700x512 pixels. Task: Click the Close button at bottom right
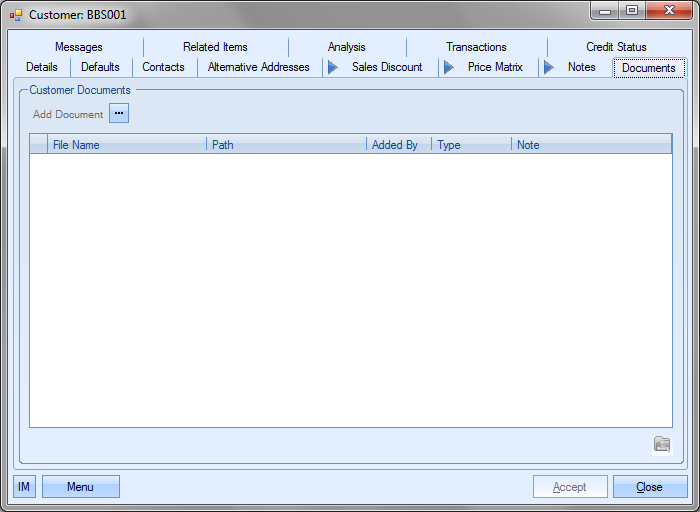coord(649,487)
